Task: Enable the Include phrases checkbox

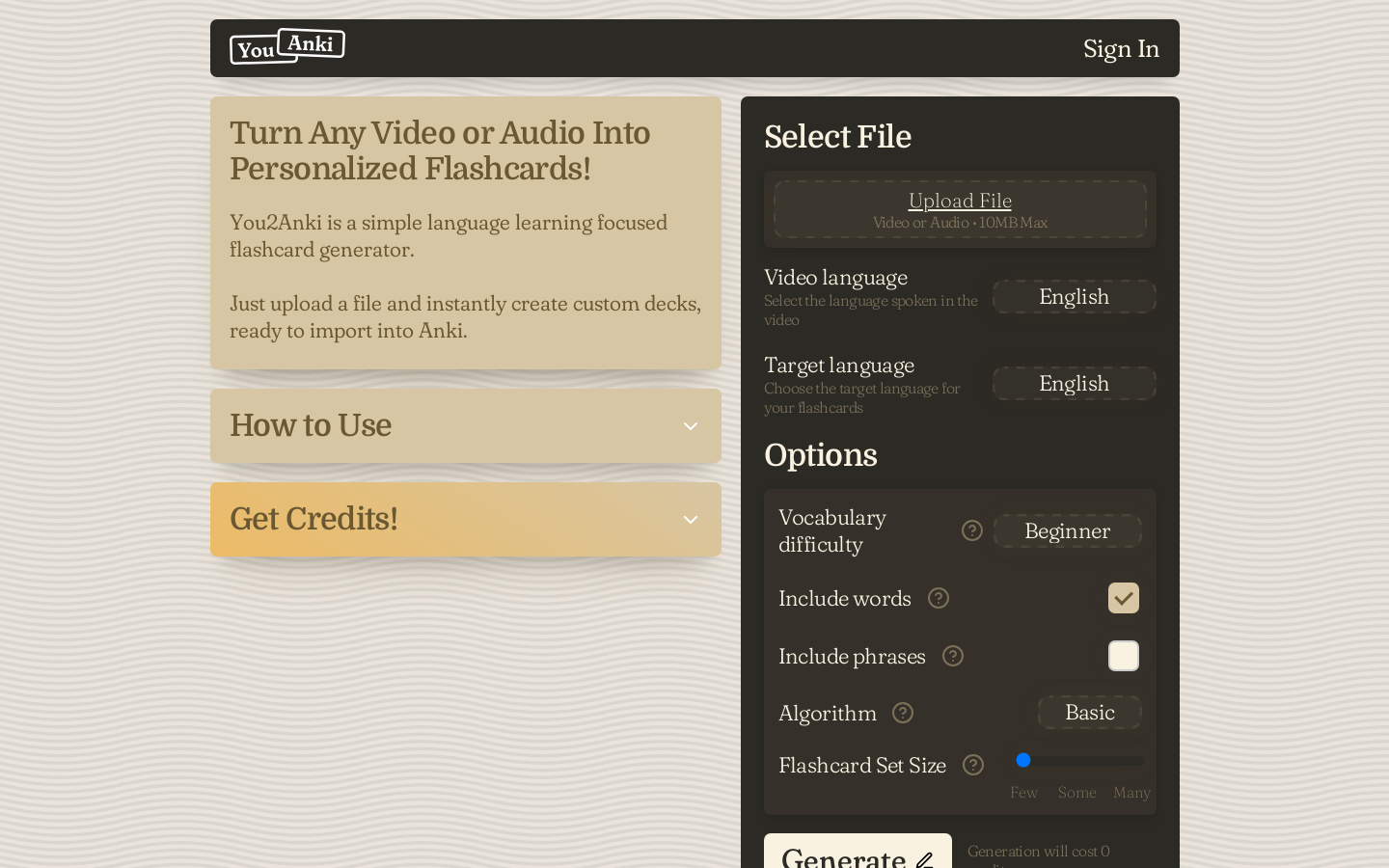Action: 1124,656
